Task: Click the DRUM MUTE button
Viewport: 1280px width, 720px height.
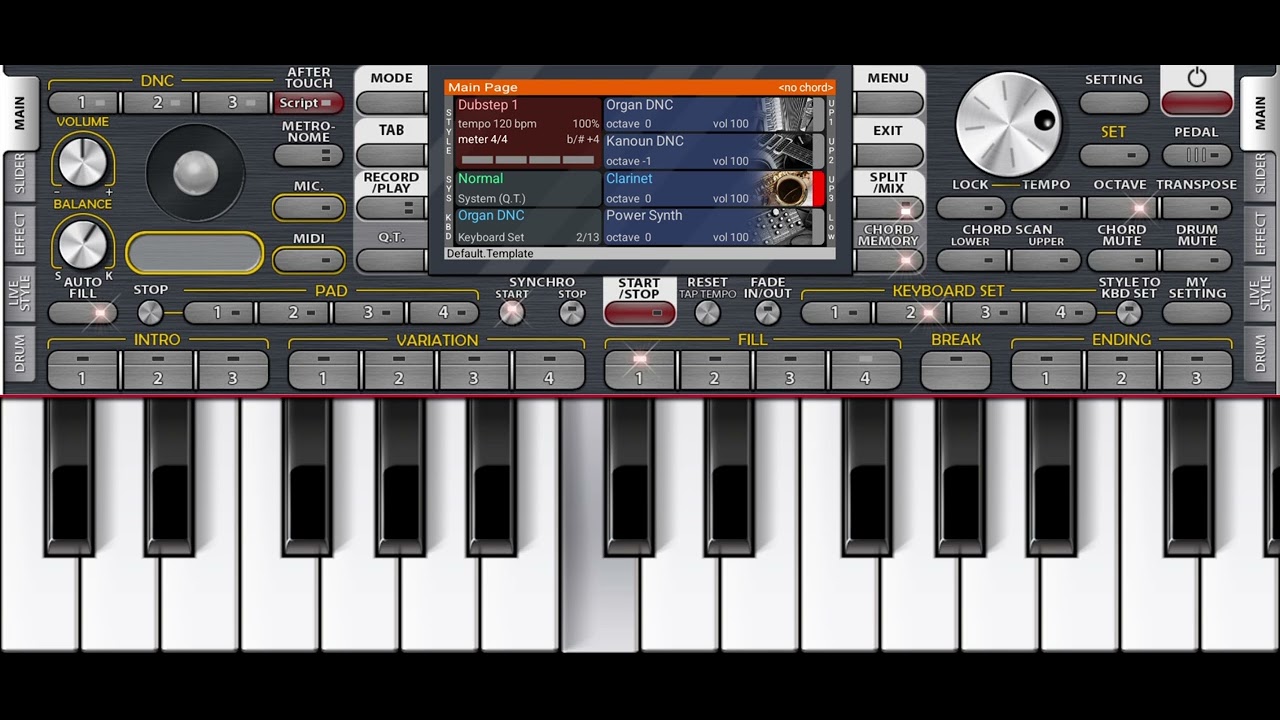Action: (1197, 260)
